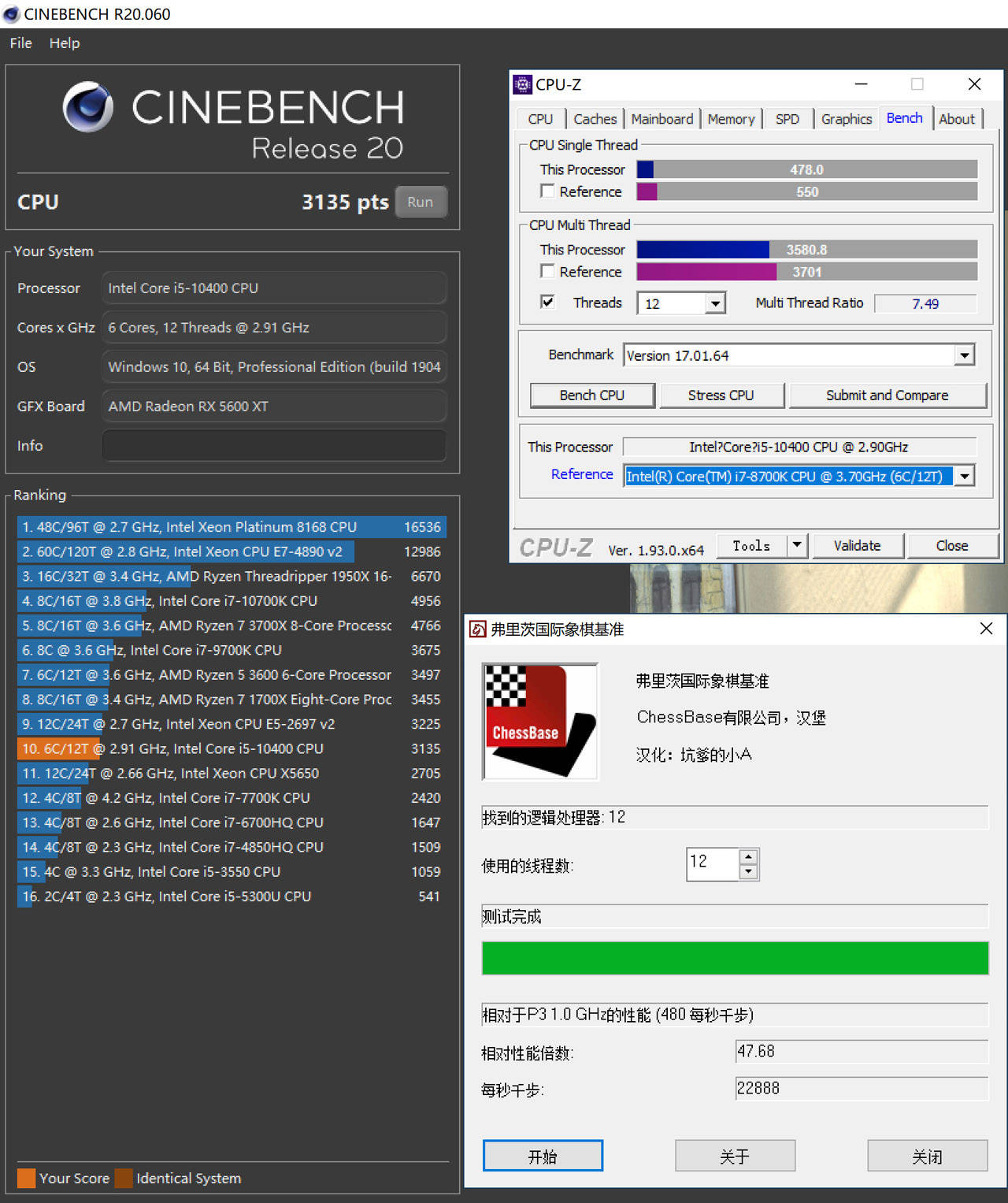Click the Cinebench logo icon in title bar
Viewport: 1008px width, 1203px height.
(x=11, y=14)
